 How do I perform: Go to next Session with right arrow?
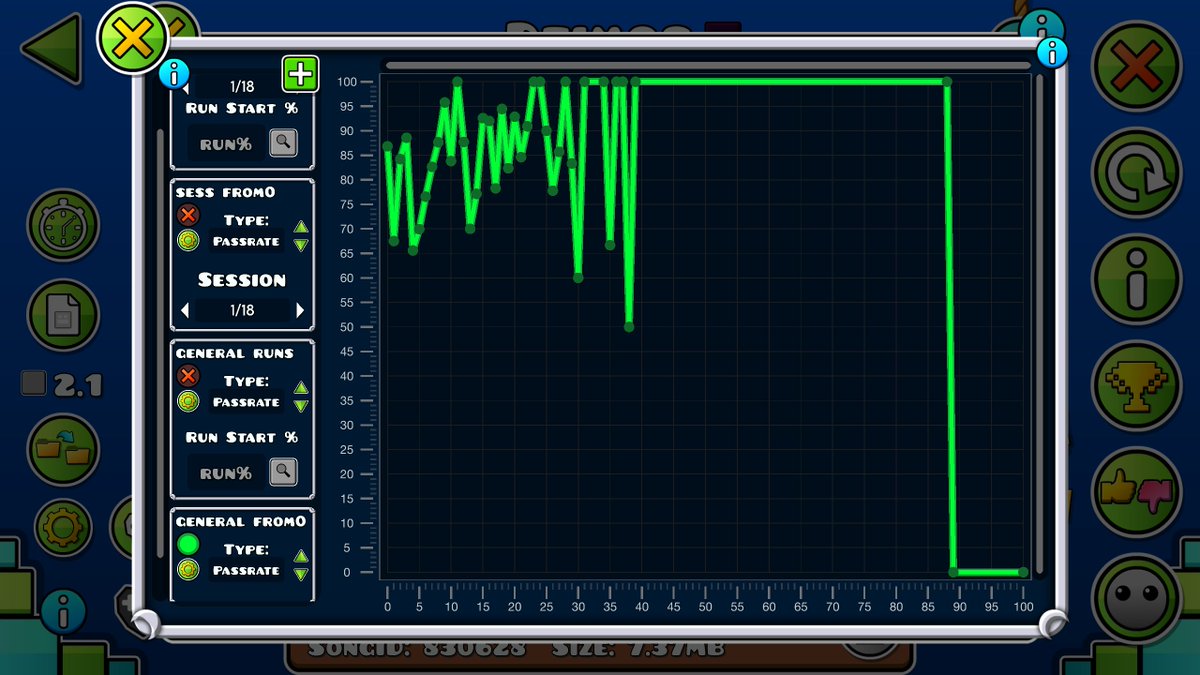[299, 311]
